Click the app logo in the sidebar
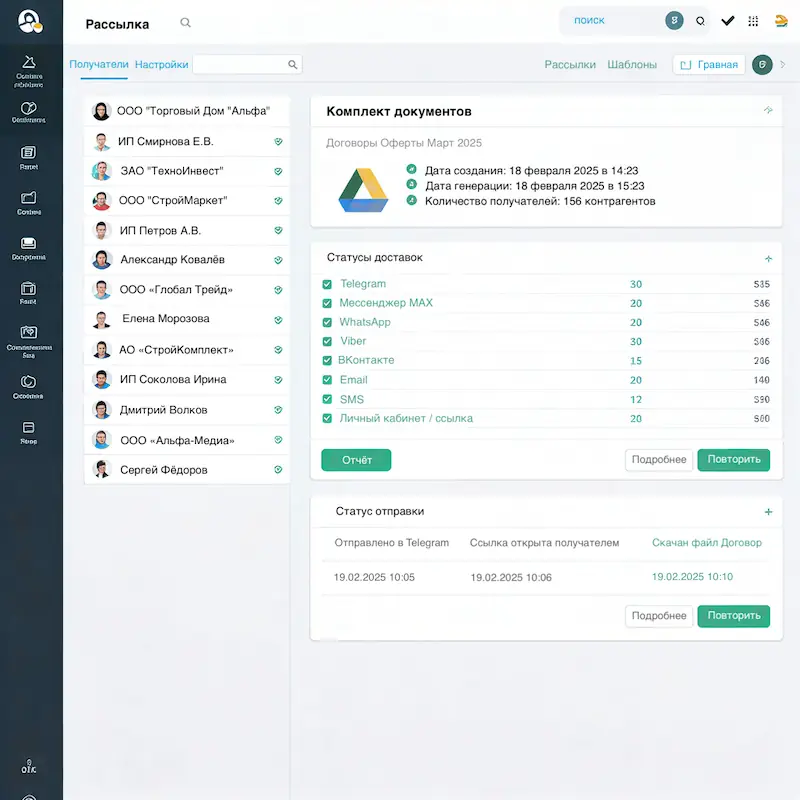The image size is (800, 800). [x=30, y=21]
